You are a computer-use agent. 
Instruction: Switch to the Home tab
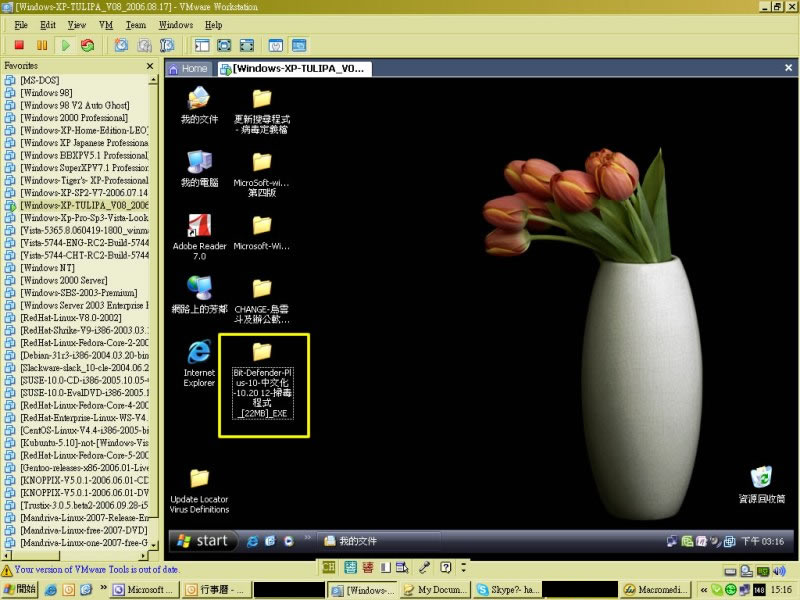[188, 69]
